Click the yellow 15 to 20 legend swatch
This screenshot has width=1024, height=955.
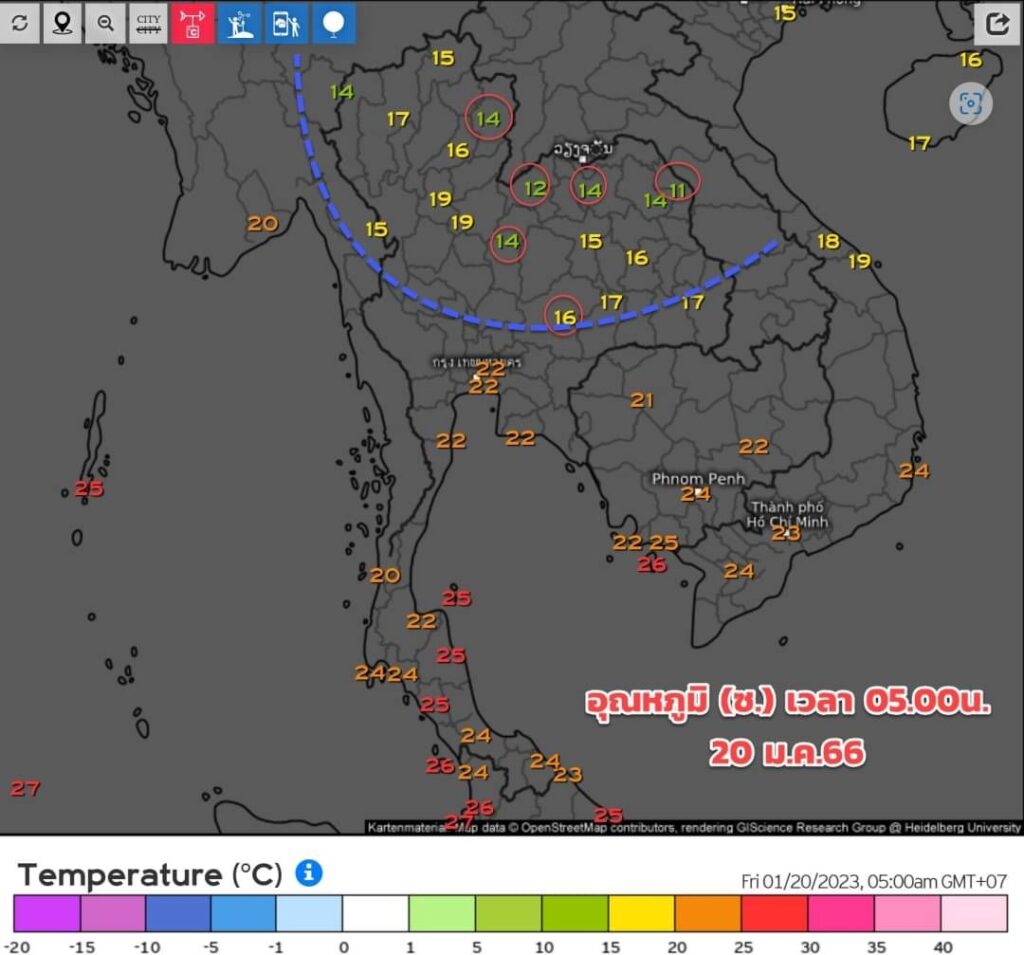click(x=641, y=913)
